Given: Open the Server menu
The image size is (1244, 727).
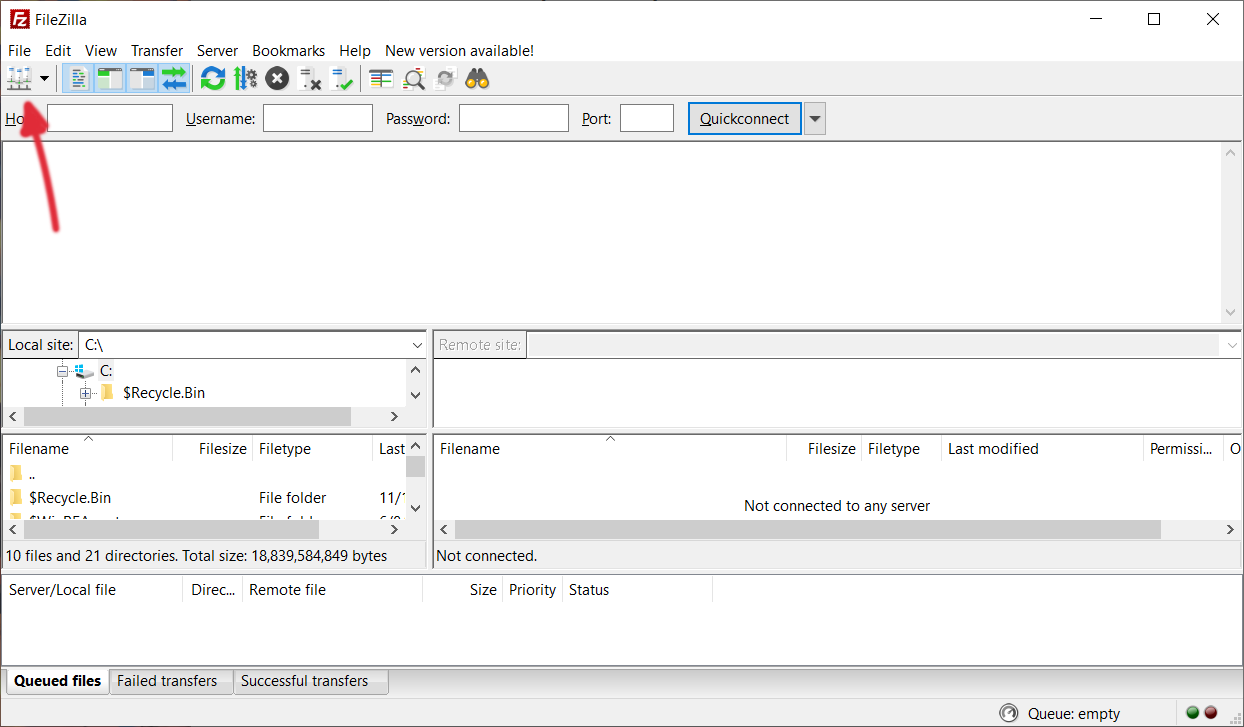Looking at the screenshot, I should tap(217, 50).
